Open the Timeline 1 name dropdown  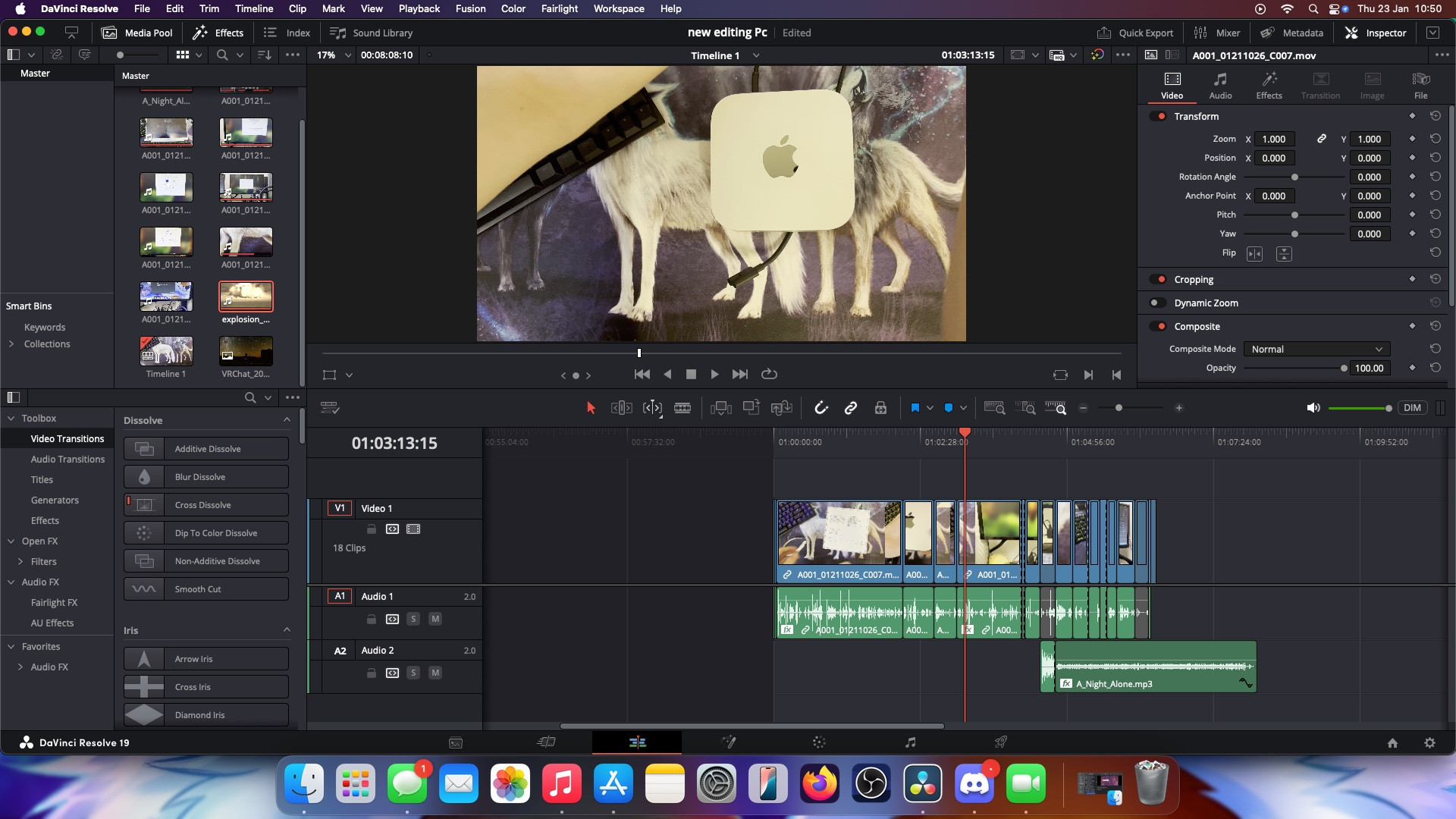coord(756,55)
